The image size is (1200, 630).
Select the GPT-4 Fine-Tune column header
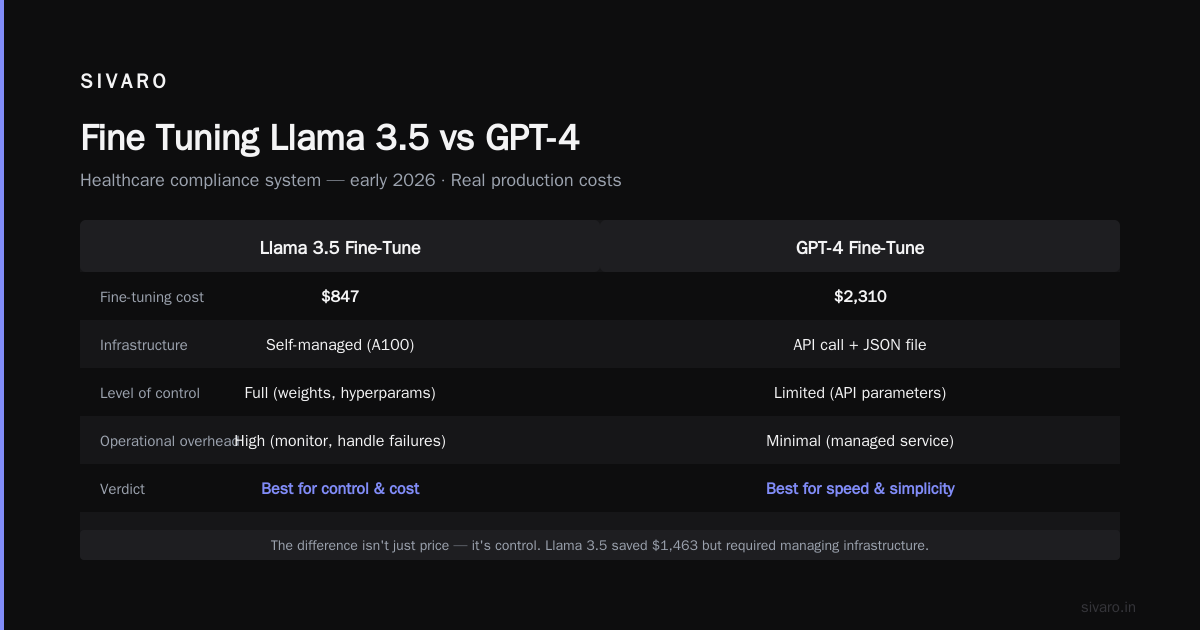860,248
